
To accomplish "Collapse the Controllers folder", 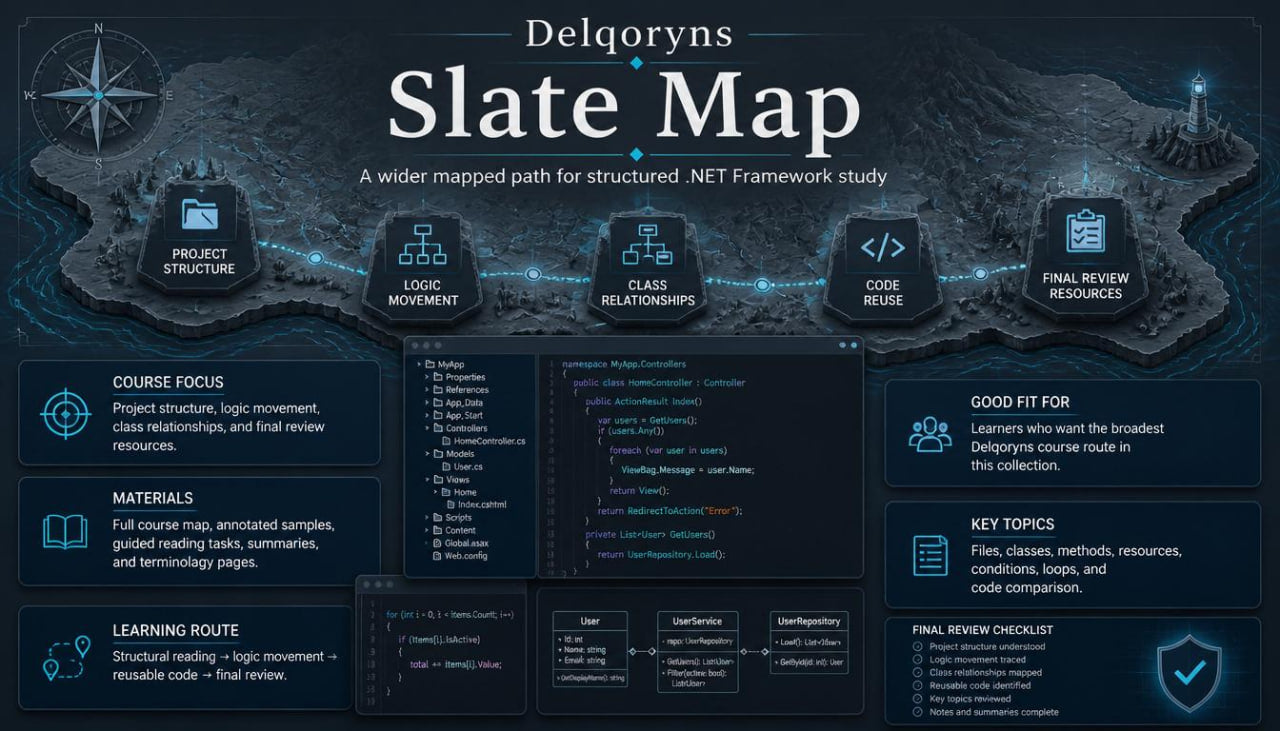I will 427,428.
